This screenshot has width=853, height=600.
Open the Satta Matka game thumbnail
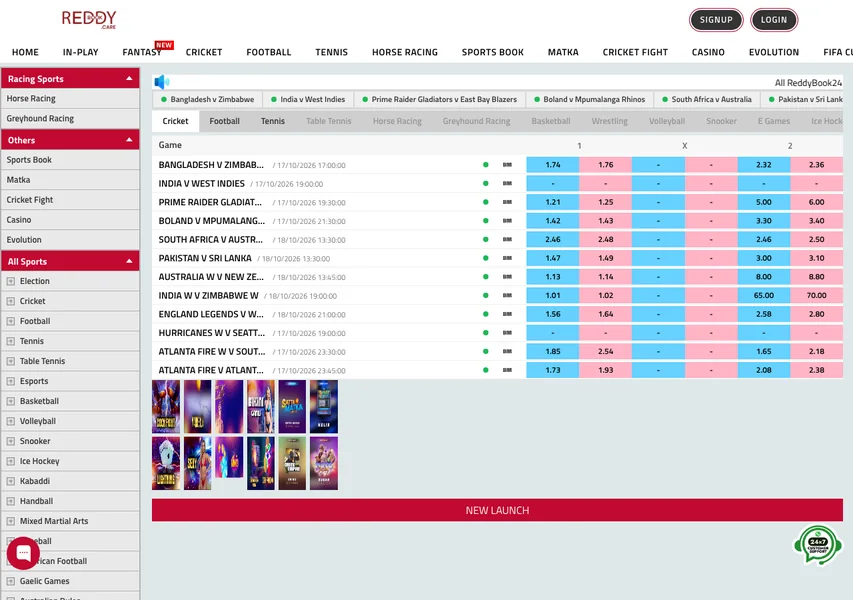point(292,406)
